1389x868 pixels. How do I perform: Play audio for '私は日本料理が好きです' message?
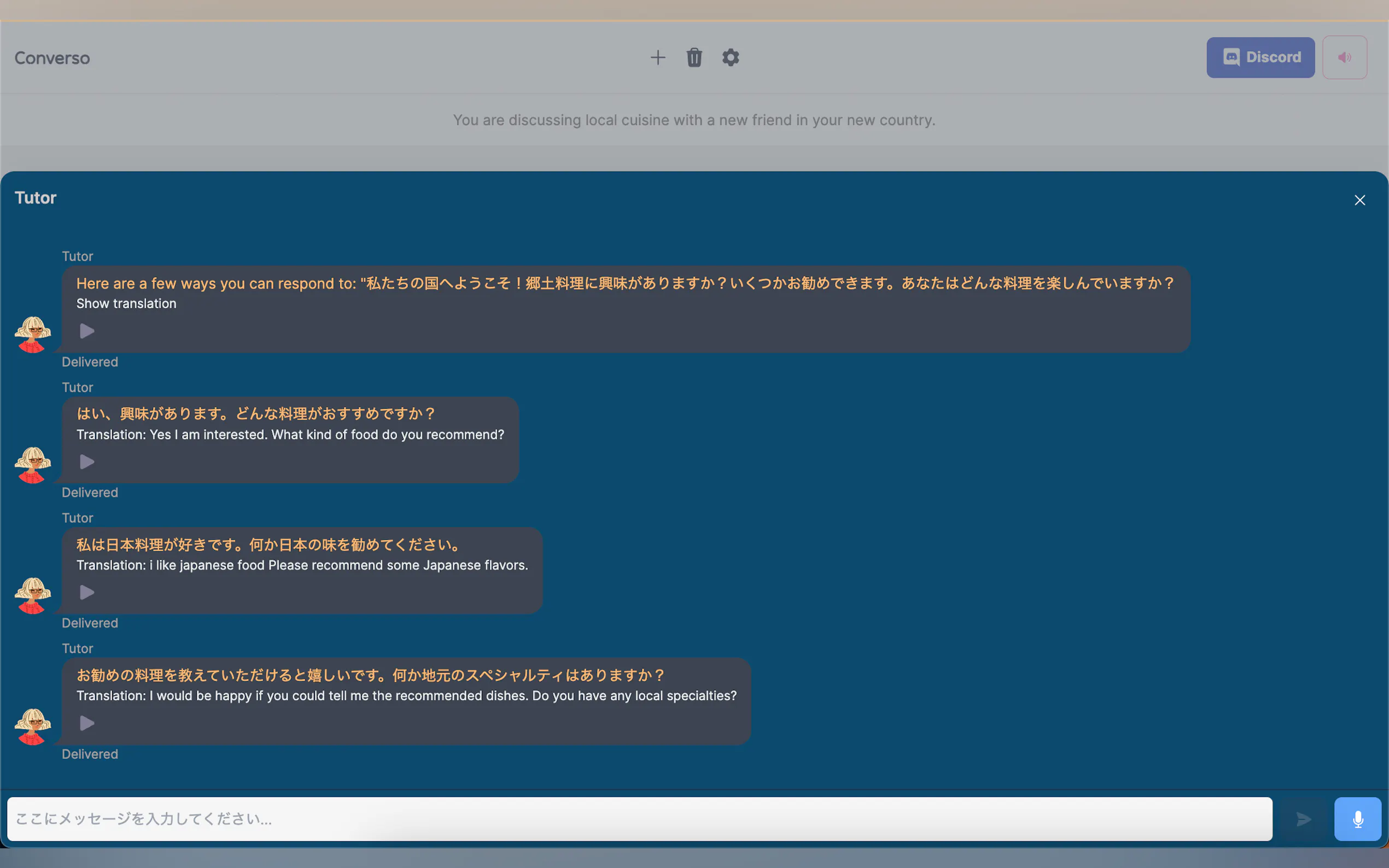[87, 593]
